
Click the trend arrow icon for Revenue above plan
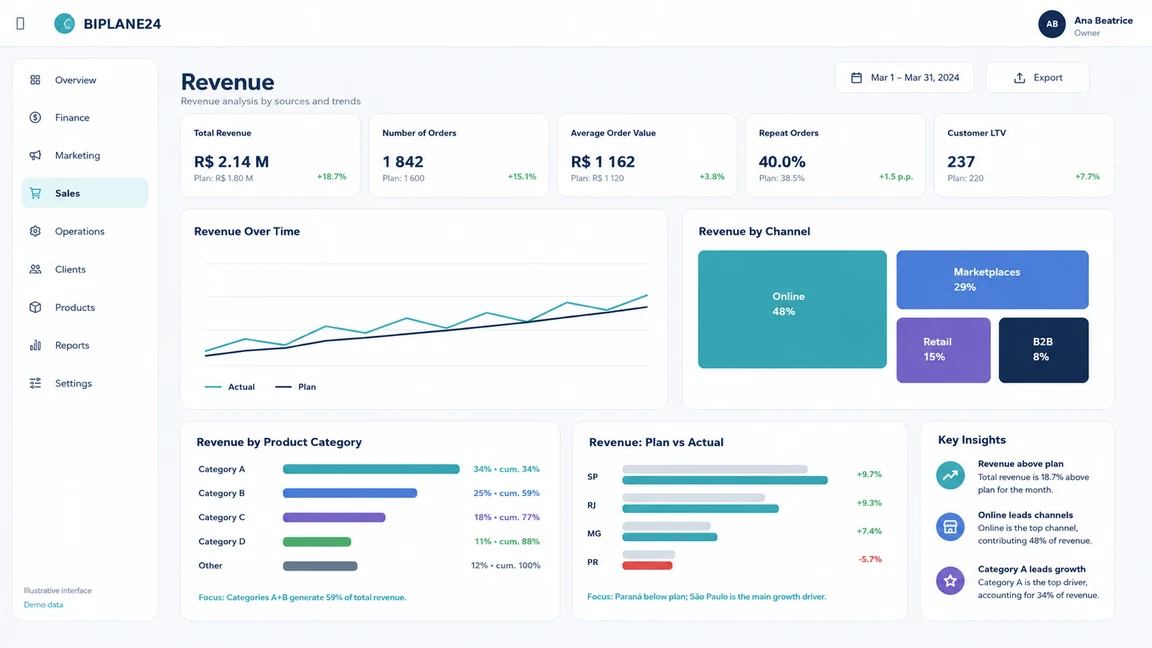(x=950, y=475)
